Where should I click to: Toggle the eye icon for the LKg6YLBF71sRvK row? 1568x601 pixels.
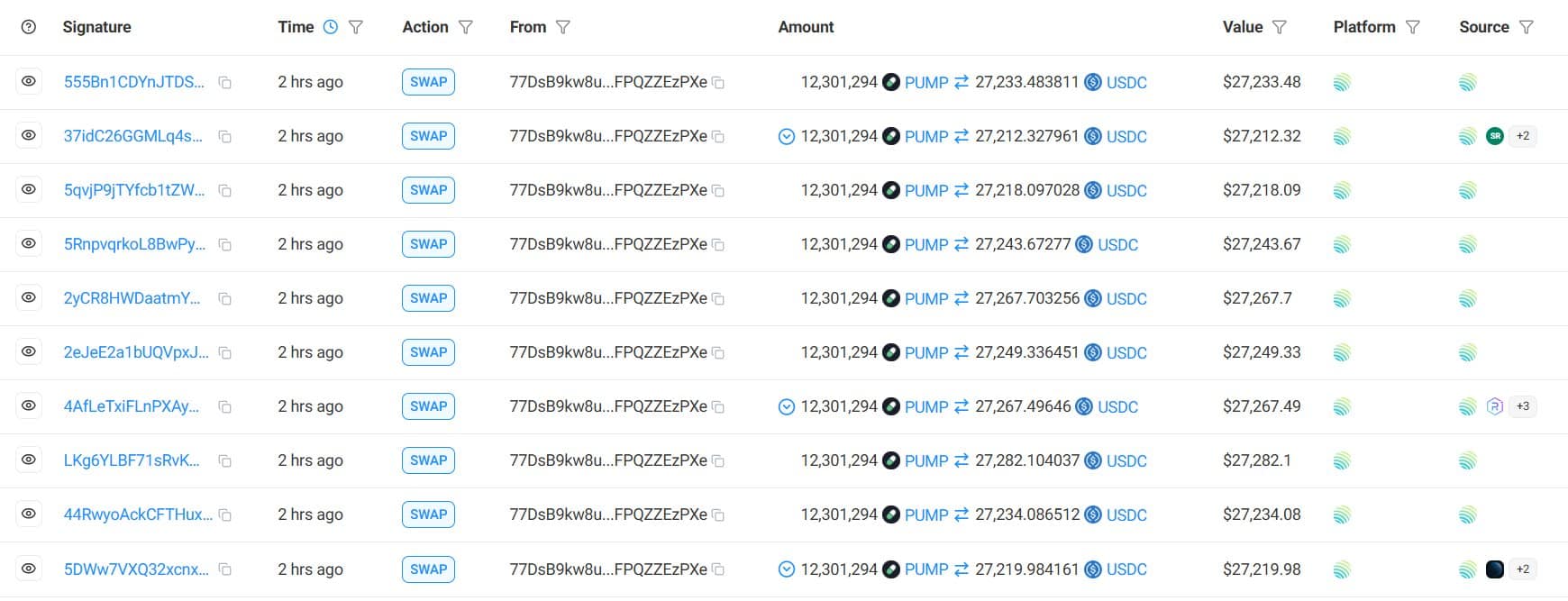(28, 460)
